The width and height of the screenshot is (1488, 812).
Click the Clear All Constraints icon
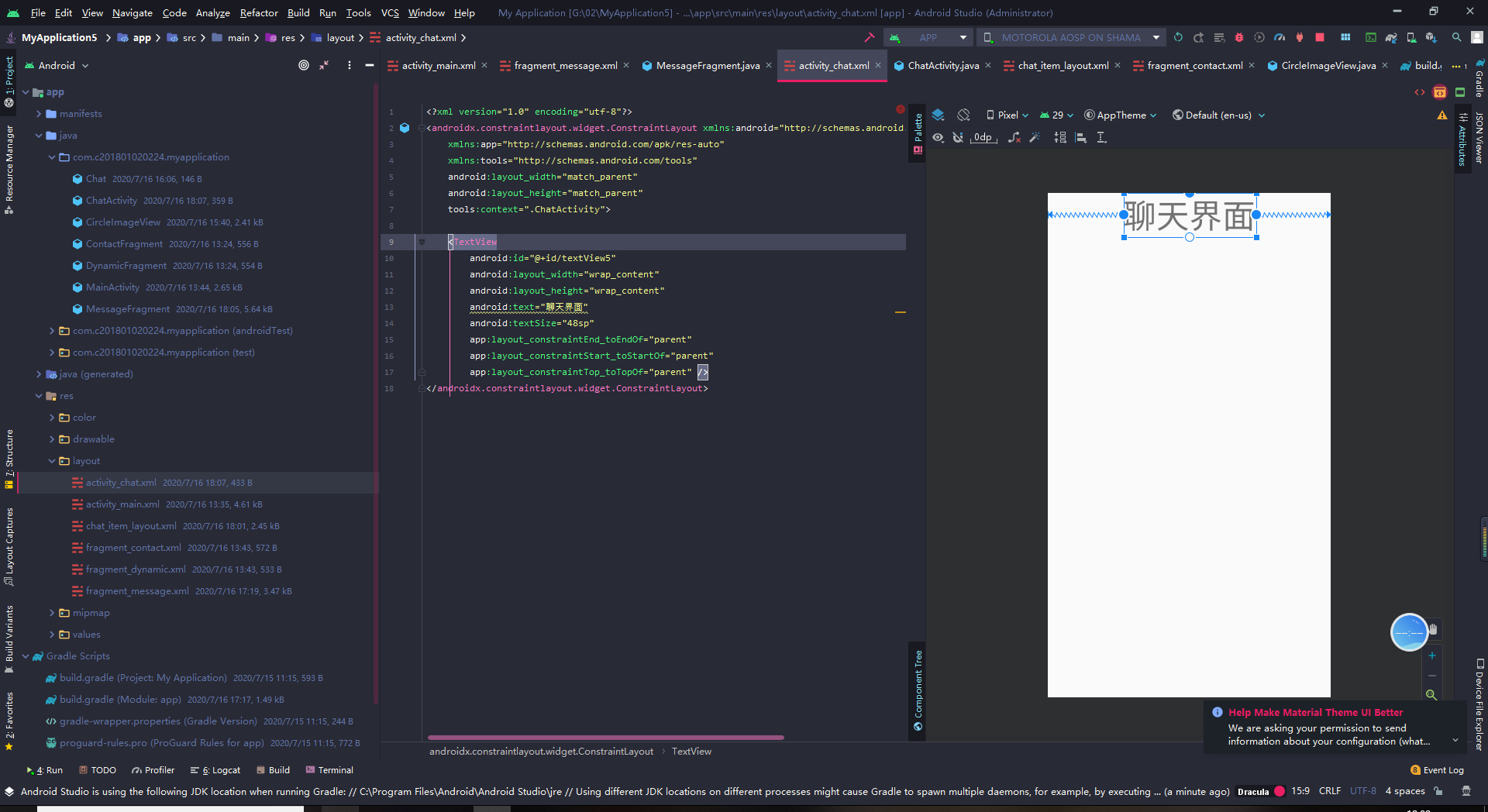pos(1014,137)
